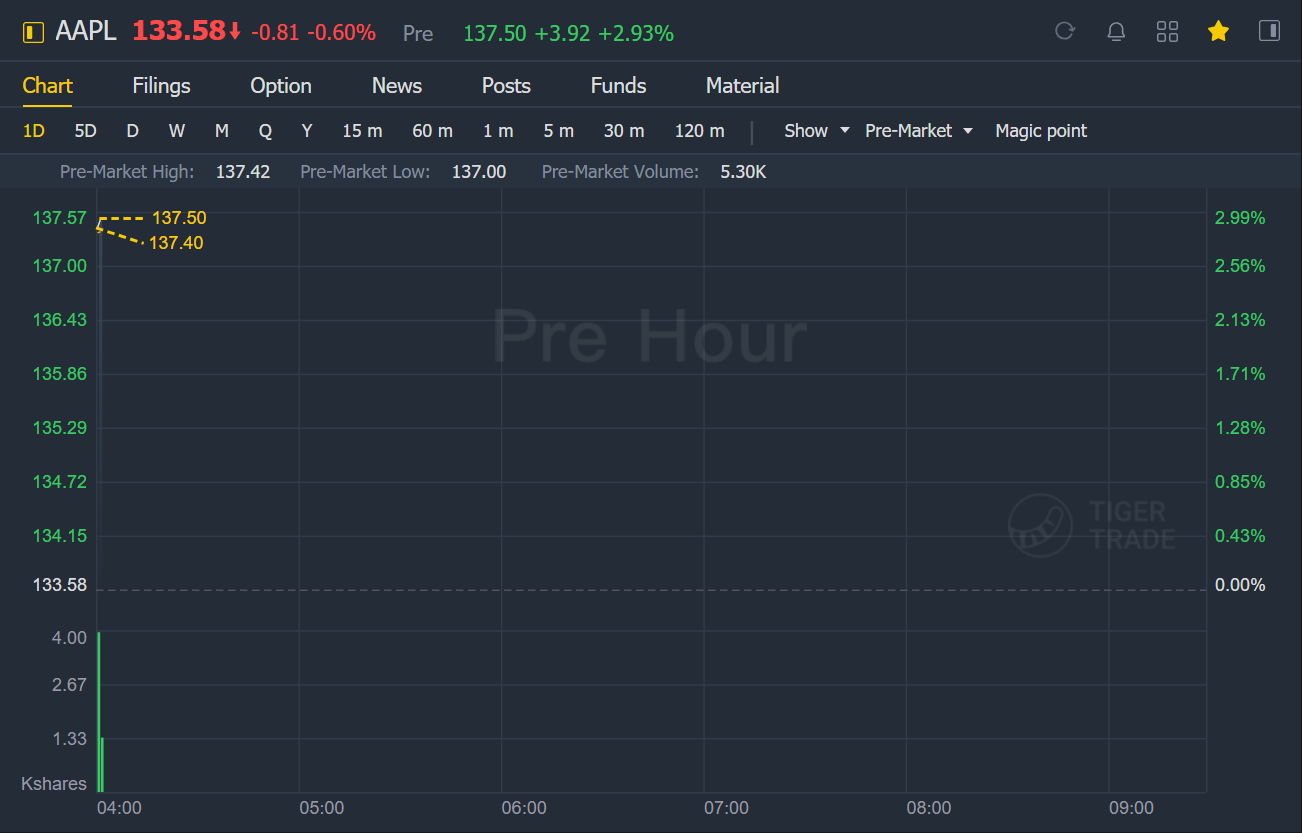Open the grid layout icon
This screenshot has height=833, width=1302.
point(1167,31)
